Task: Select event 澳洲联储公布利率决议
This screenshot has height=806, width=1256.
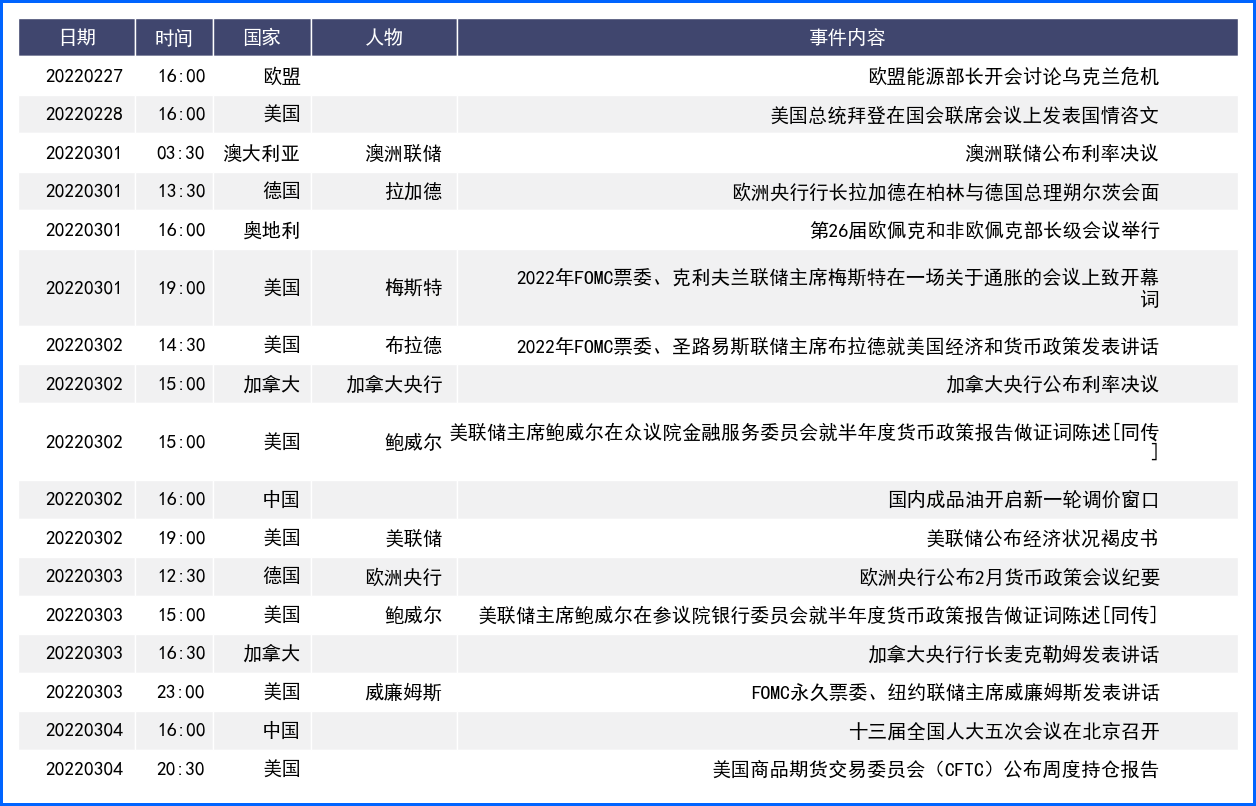Action: coord(1062,153)
